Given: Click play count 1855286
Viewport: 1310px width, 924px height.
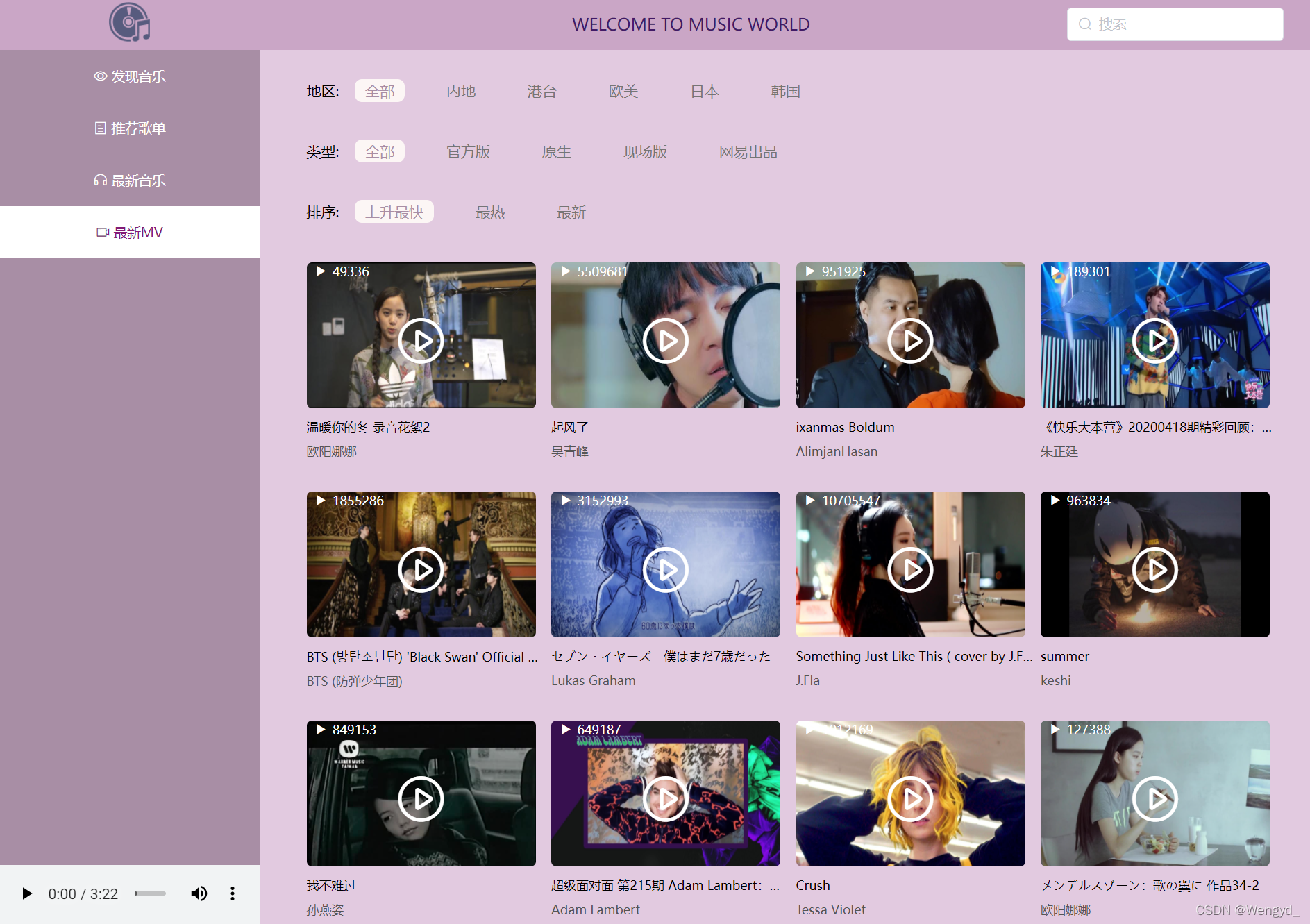Looking at the screenshot, I should coord(358,501).
